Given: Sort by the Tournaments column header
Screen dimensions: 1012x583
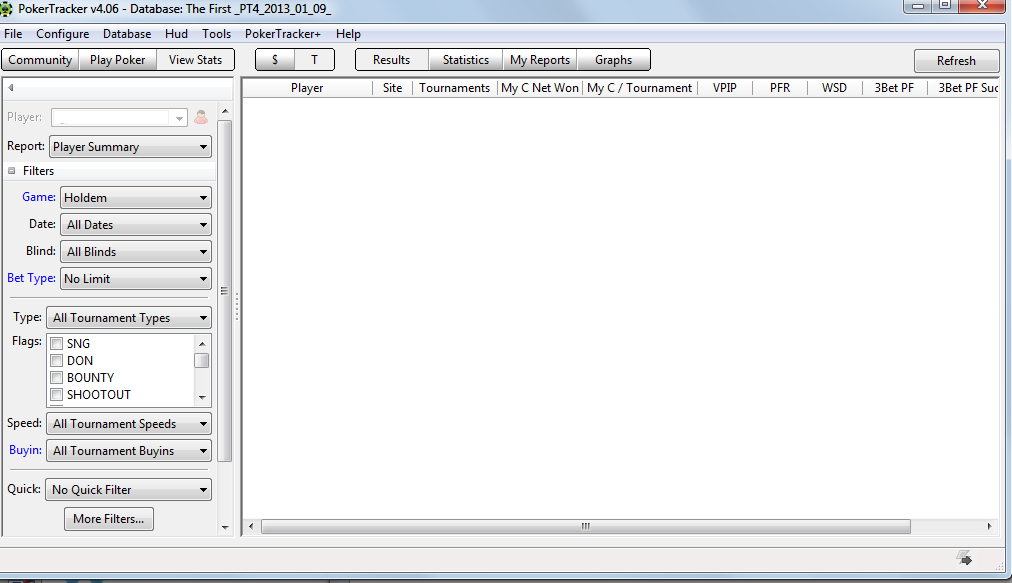Looking at the screenshot, I should click(x=454, y=88).
